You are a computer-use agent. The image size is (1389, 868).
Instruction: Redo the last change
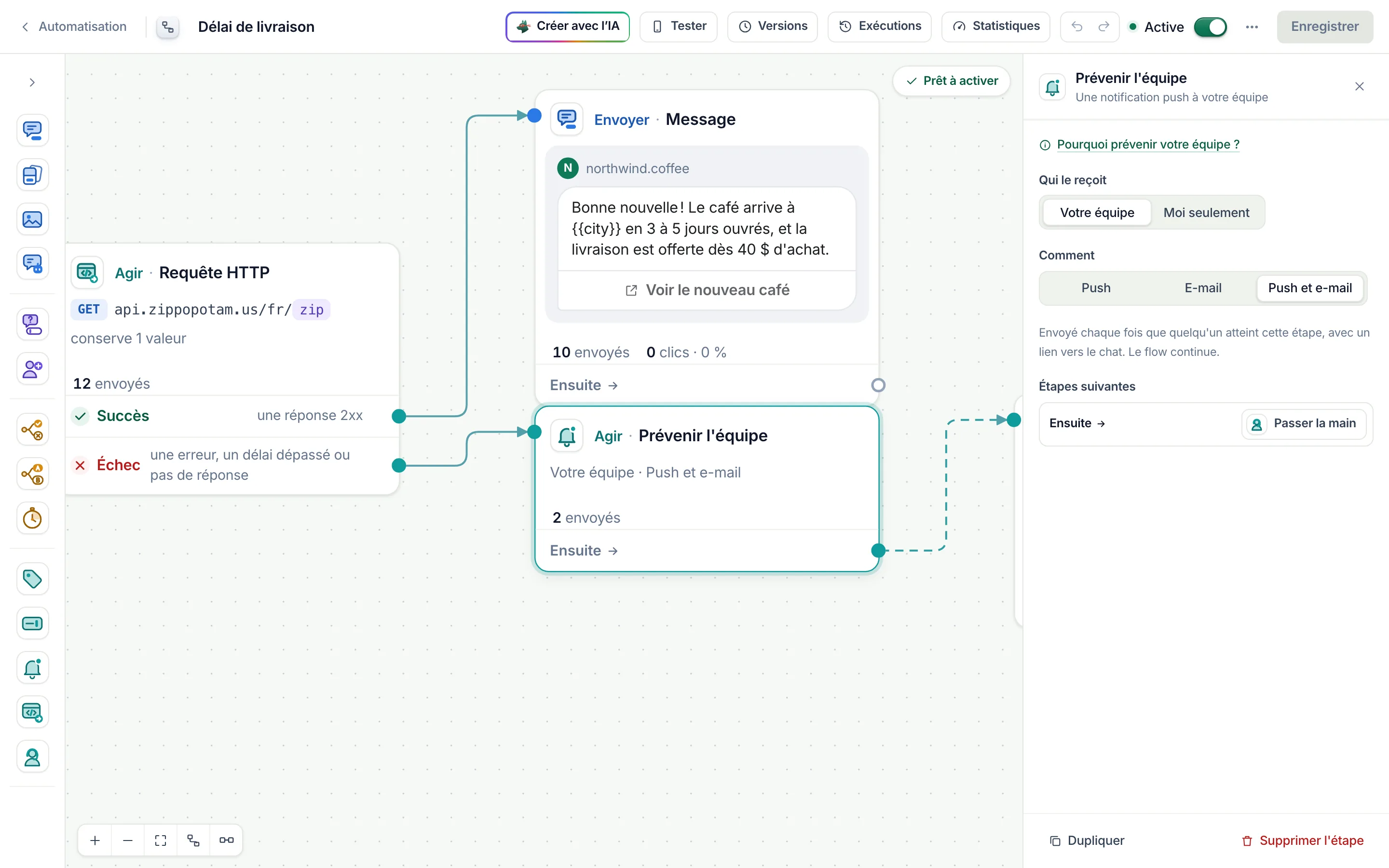tap(1104, 27)
